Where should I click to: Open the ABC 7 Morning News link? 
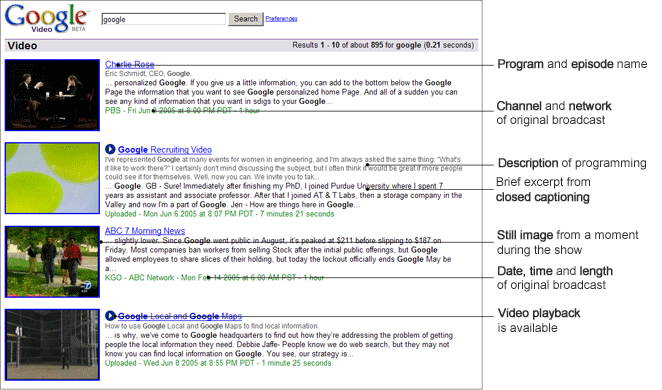point(145,231)
